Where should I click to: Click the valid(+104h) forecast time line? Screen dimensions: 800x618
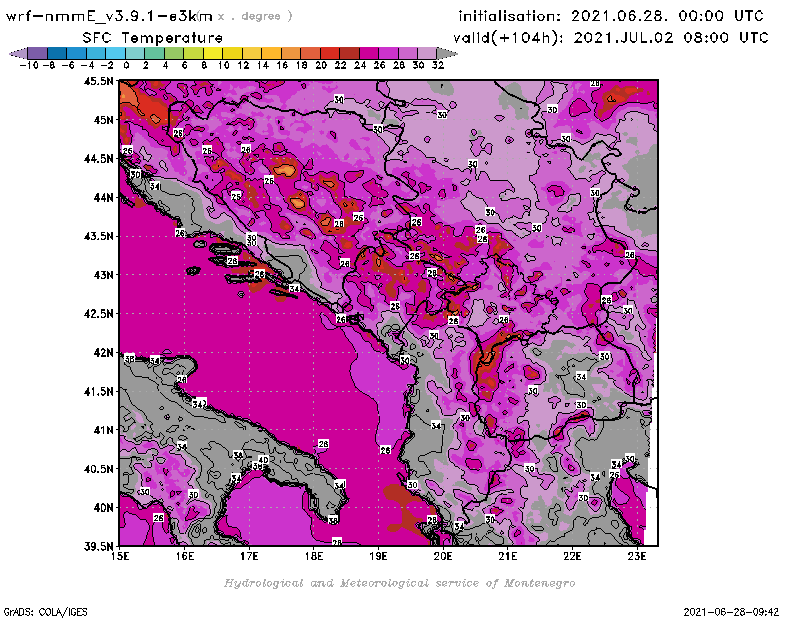coord(611,38)
